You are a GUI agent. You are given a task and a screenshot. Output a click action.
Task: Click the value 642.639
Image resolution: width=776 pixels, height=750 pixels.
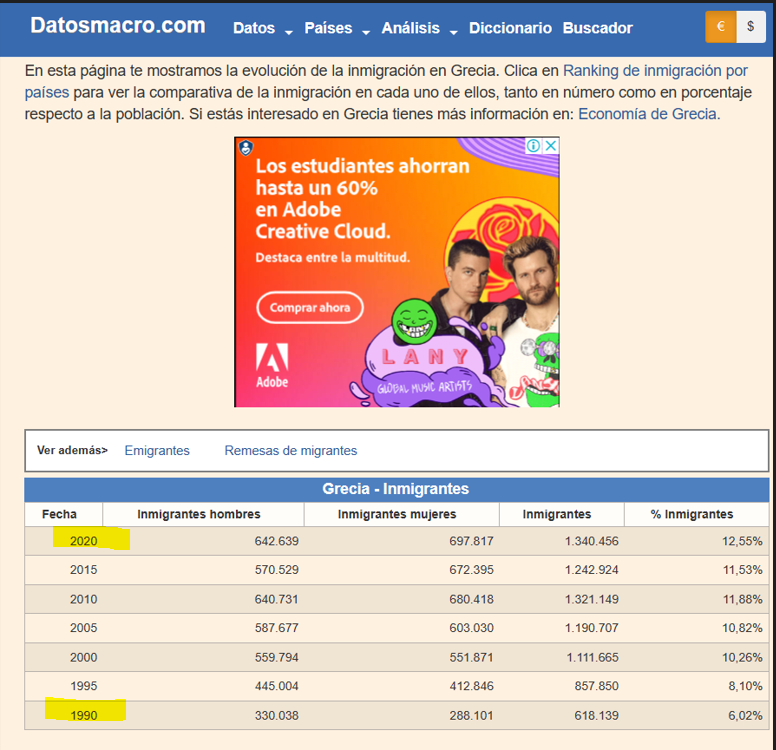277,541
